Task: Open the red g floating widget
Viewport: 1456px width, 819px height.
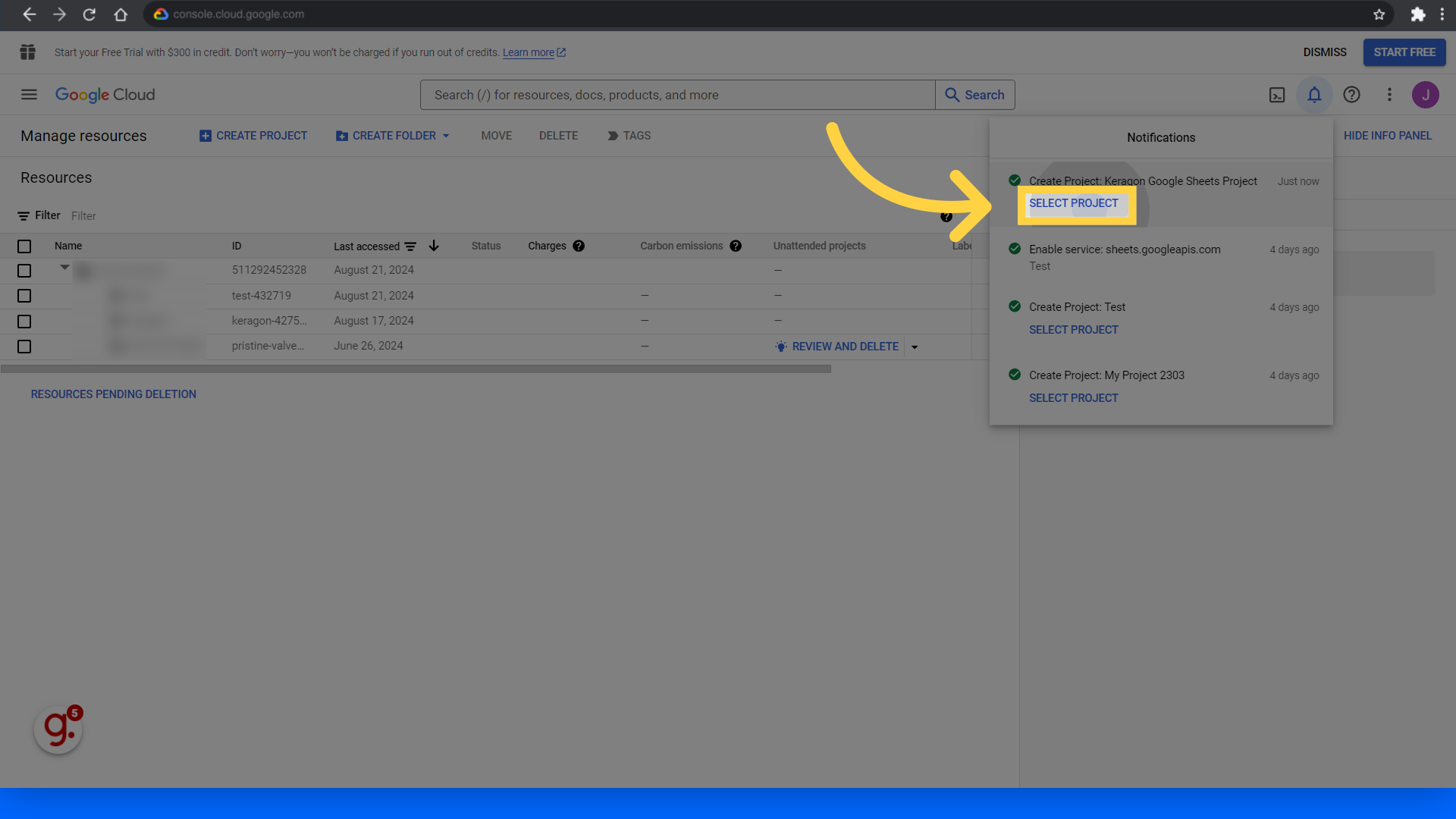Action: click(x=58, y=730)
